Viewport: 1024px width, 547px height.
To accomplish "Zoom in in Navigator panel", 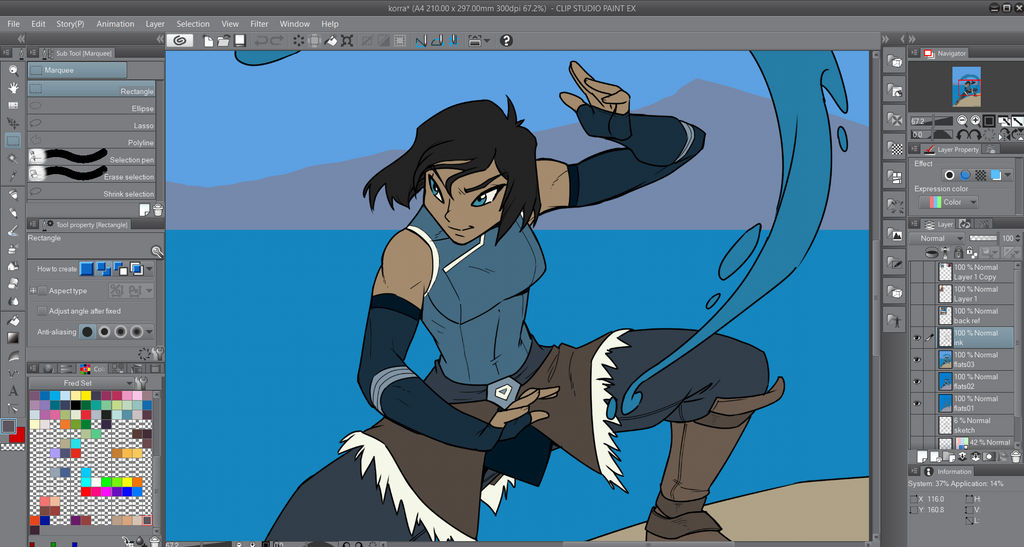I will 975,121.
